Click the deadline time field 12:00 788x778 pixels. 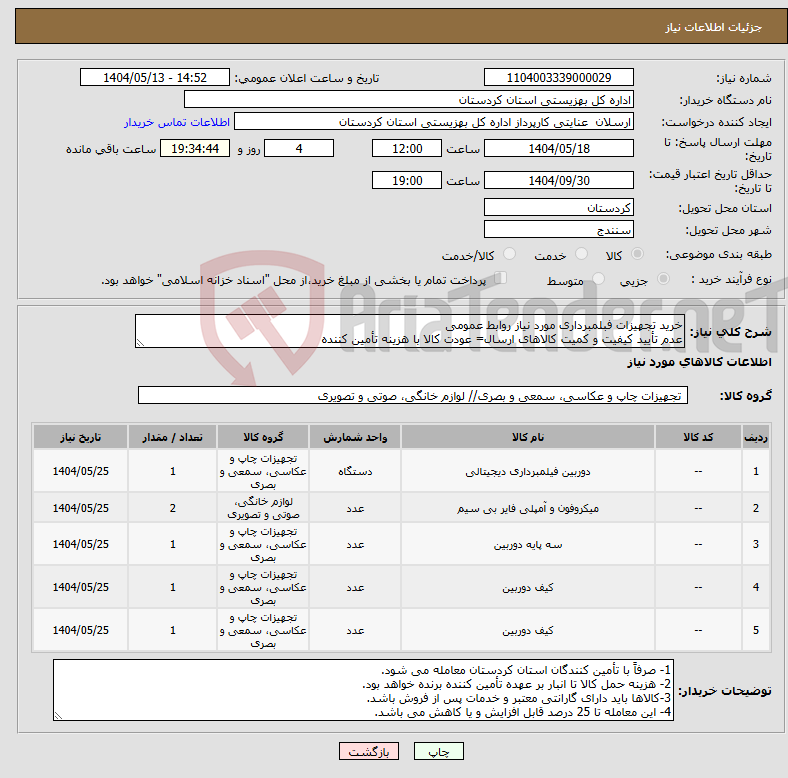407,149
